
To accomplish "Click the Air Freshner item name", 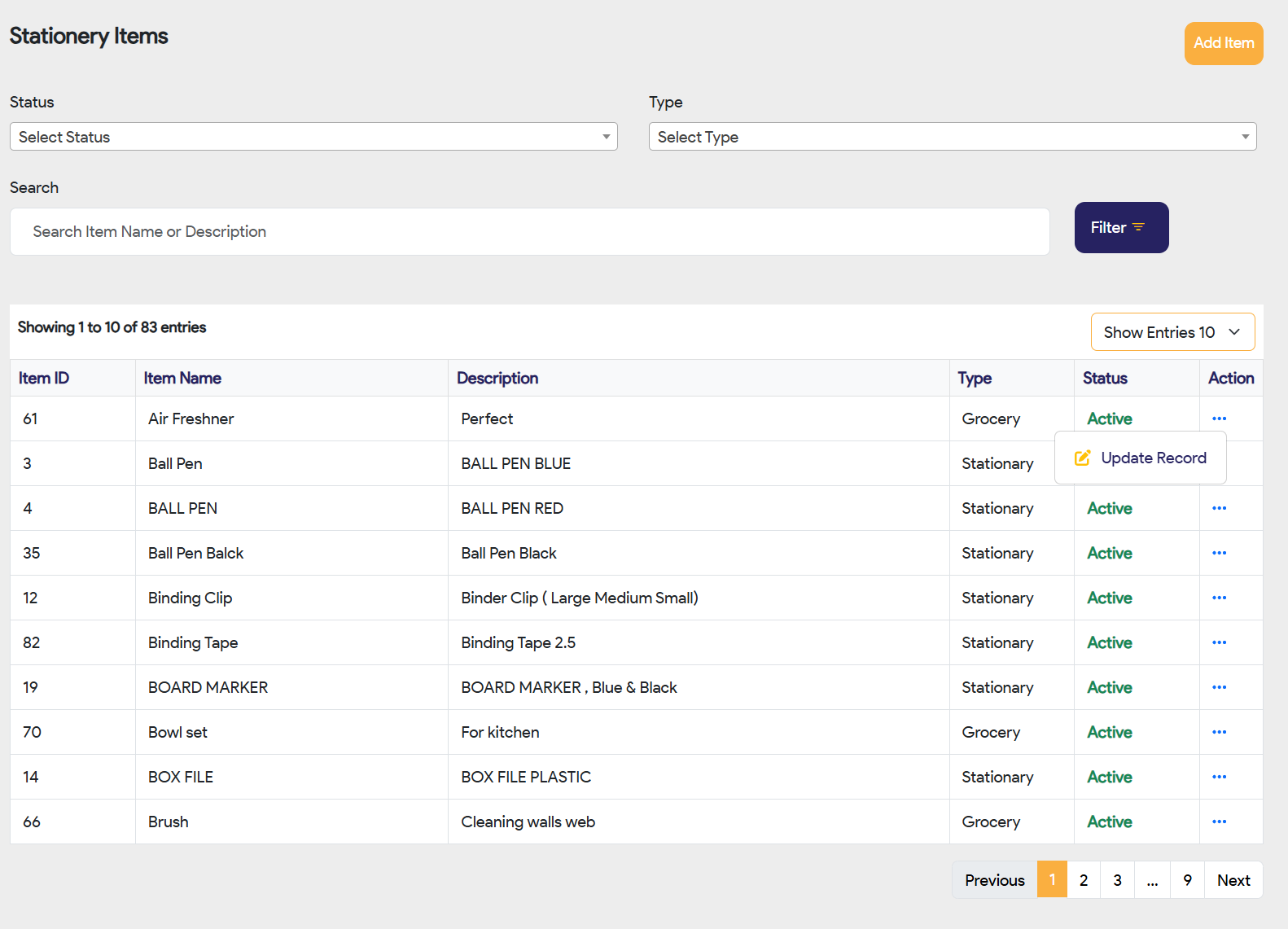I will point(191,418).
